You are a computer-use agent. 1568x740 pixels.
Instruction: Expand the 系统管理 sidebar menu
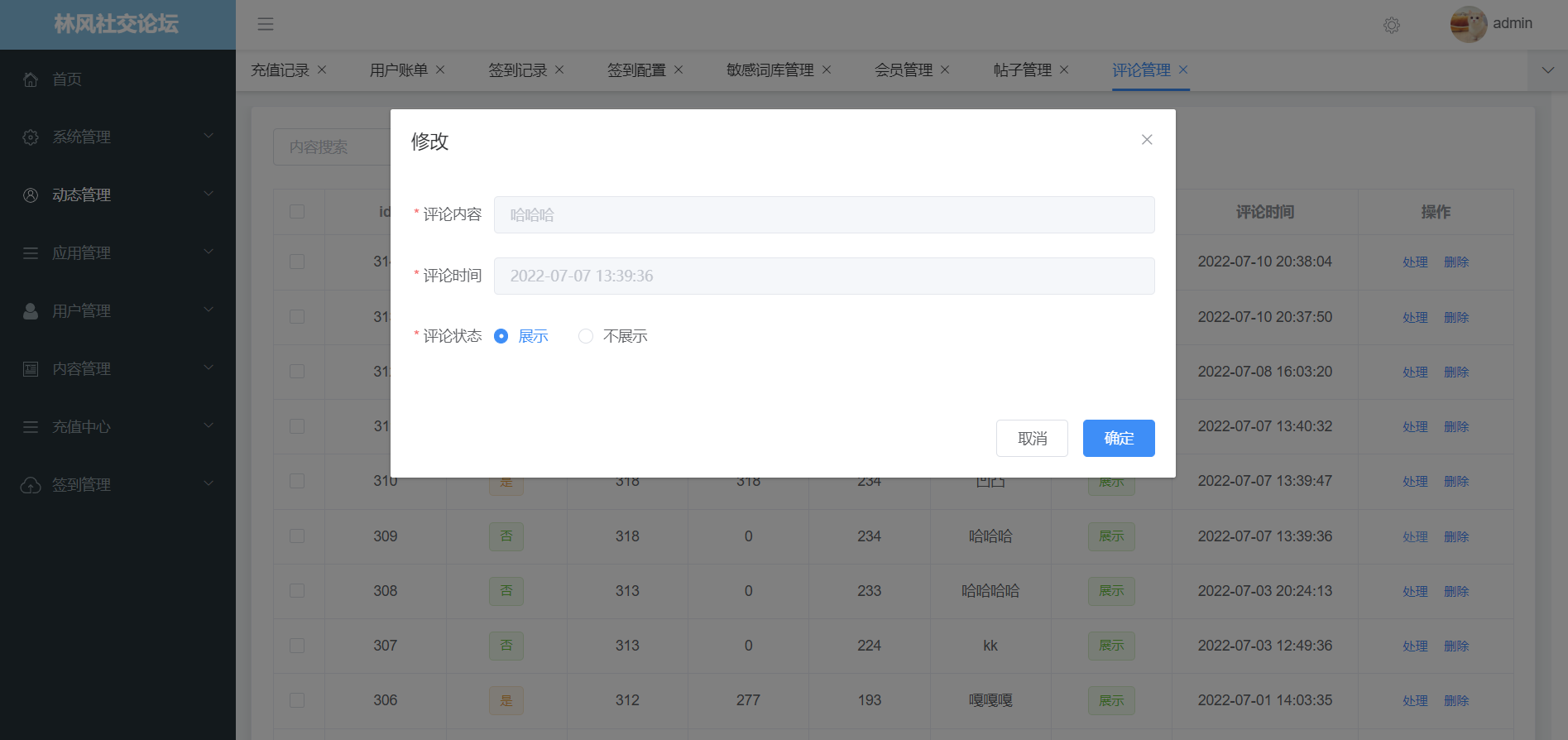pos(117,137)
